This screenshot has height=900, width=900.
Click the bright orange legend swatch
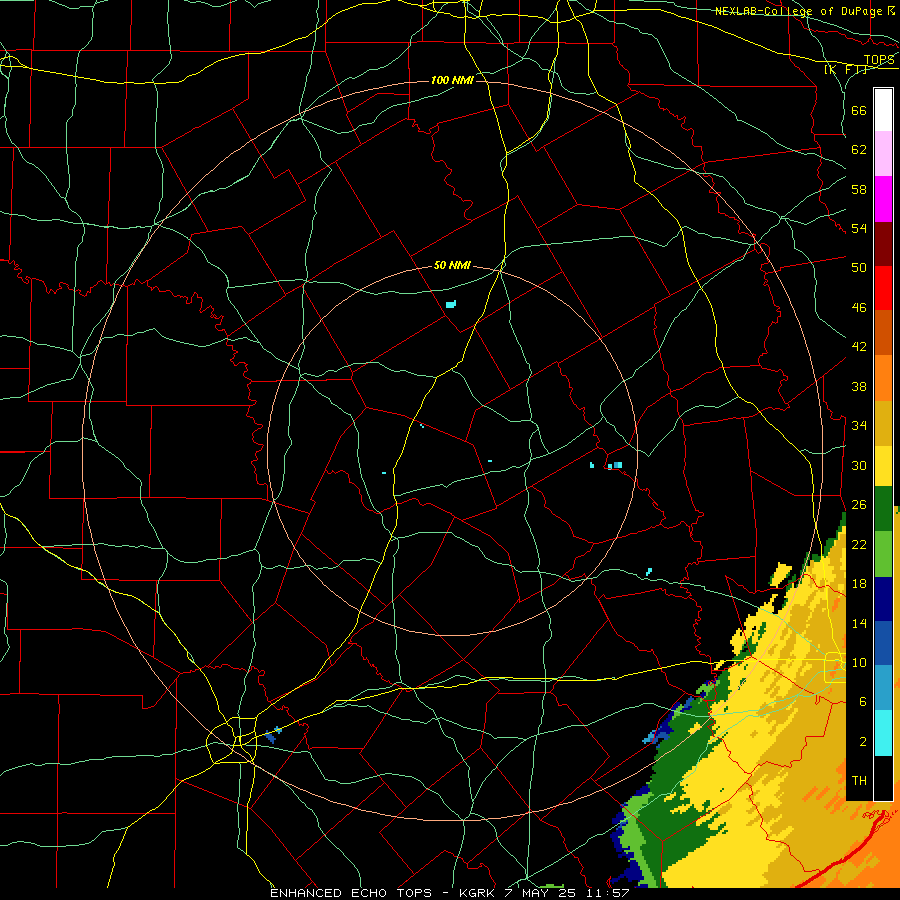pyautogui.click(x=883, y=378)
